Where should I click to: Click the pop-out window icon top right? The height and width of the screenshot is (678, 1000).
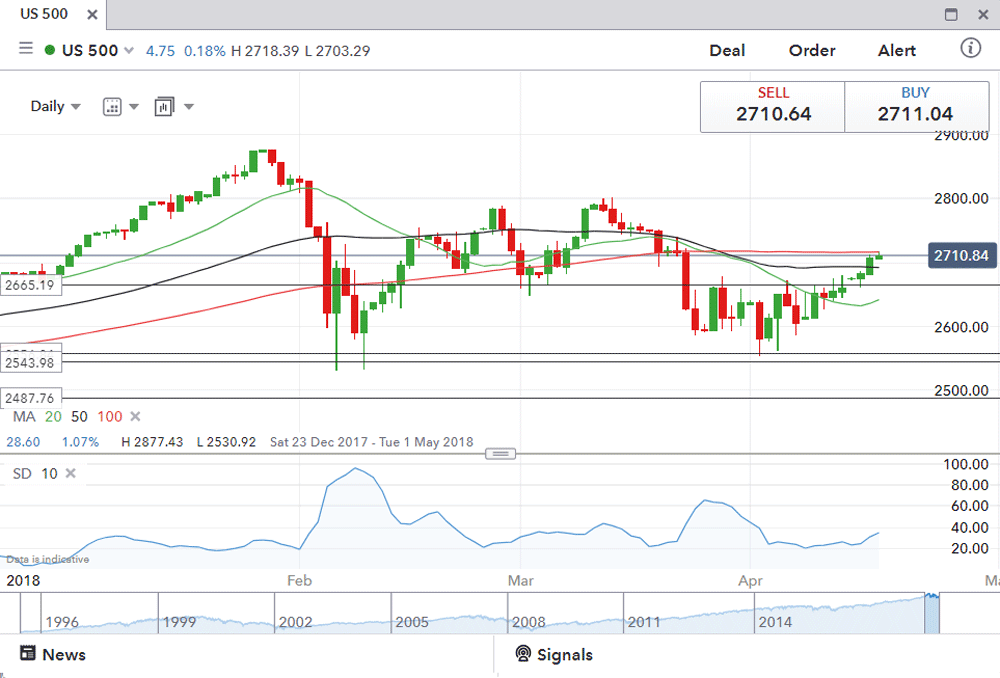pos(951,14)
